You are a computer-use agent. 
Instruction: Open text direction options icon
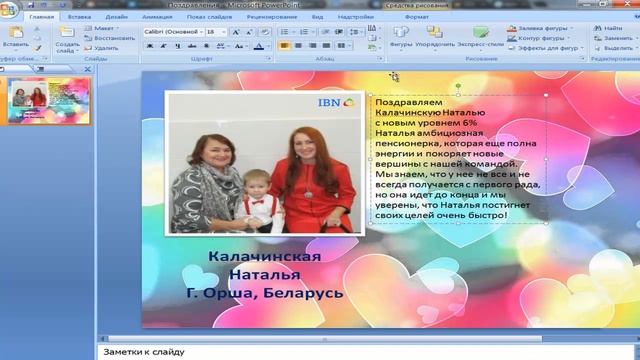click(372, 28)
